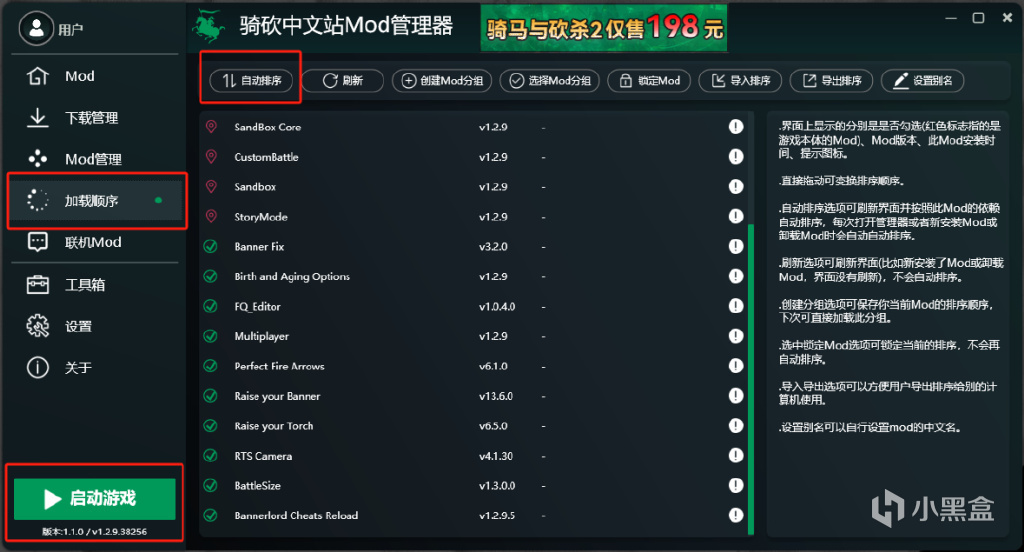Uncheck Raise your Banner mod
Viewport: 1024px width, 552px height.
point(210,396)
